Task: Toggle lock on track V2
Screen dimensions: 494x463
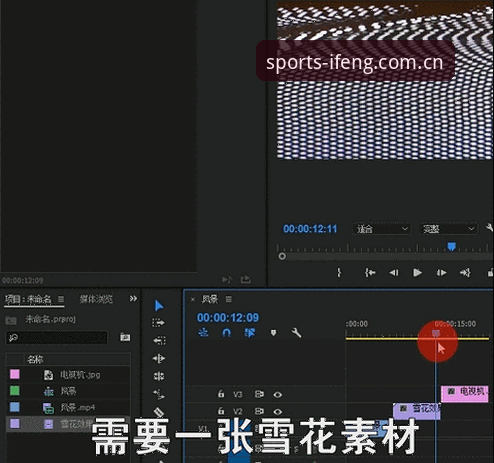Action: (x=221, y=411)
